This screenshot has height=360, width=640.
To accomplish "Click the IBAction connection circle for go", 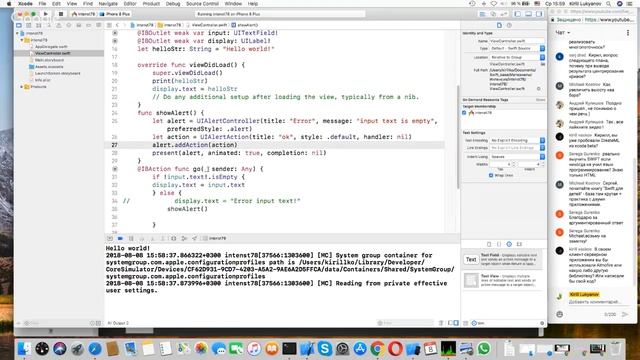I will [x=115, y=169].
